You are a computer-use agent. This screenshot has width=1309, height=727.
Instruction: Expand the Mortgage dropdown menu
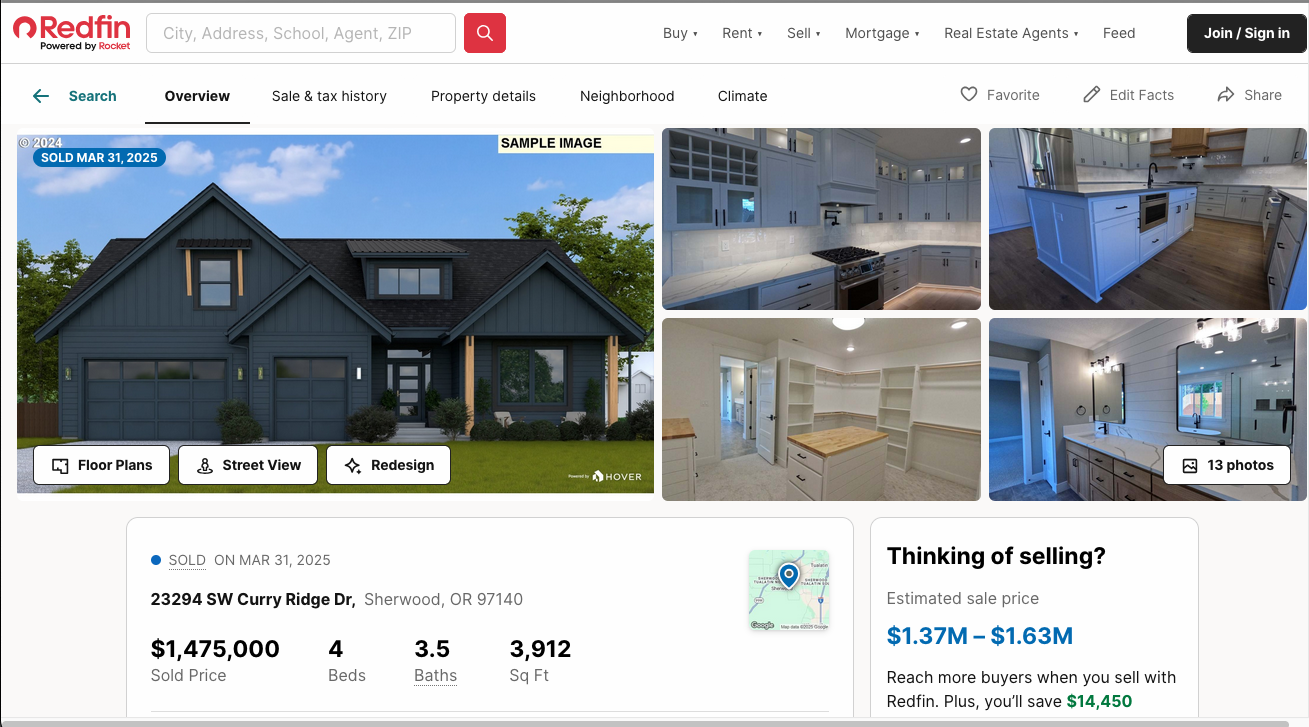(882, 33)
